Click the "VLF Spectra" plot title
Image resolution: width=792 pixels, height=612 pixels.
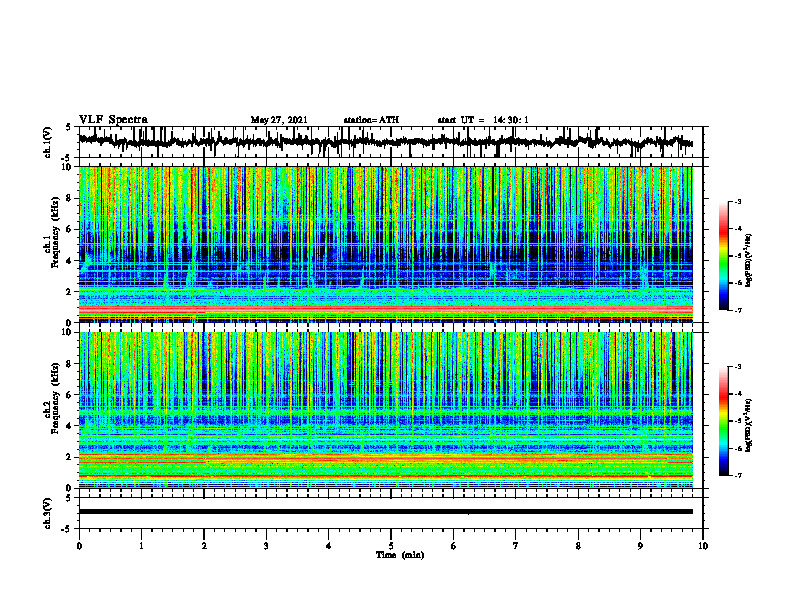(113, 120)
